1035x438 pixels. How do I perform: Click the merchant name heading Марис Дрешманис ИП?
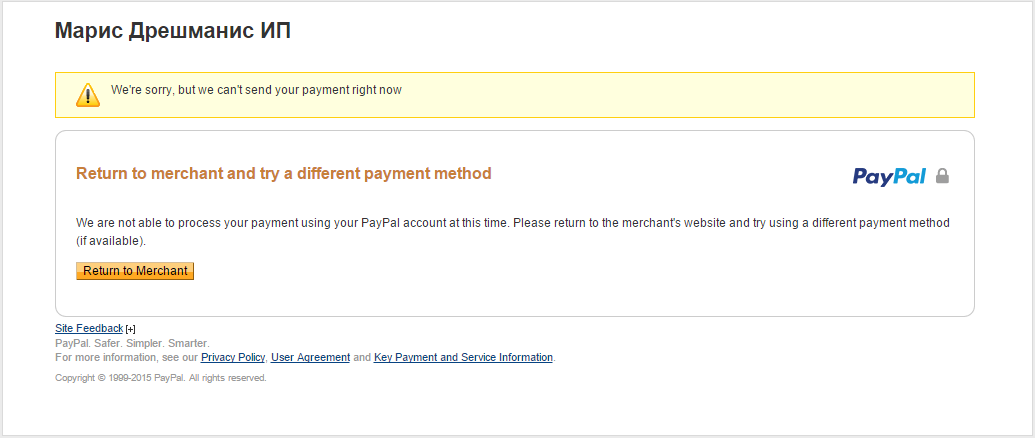(x=173, y=30)
